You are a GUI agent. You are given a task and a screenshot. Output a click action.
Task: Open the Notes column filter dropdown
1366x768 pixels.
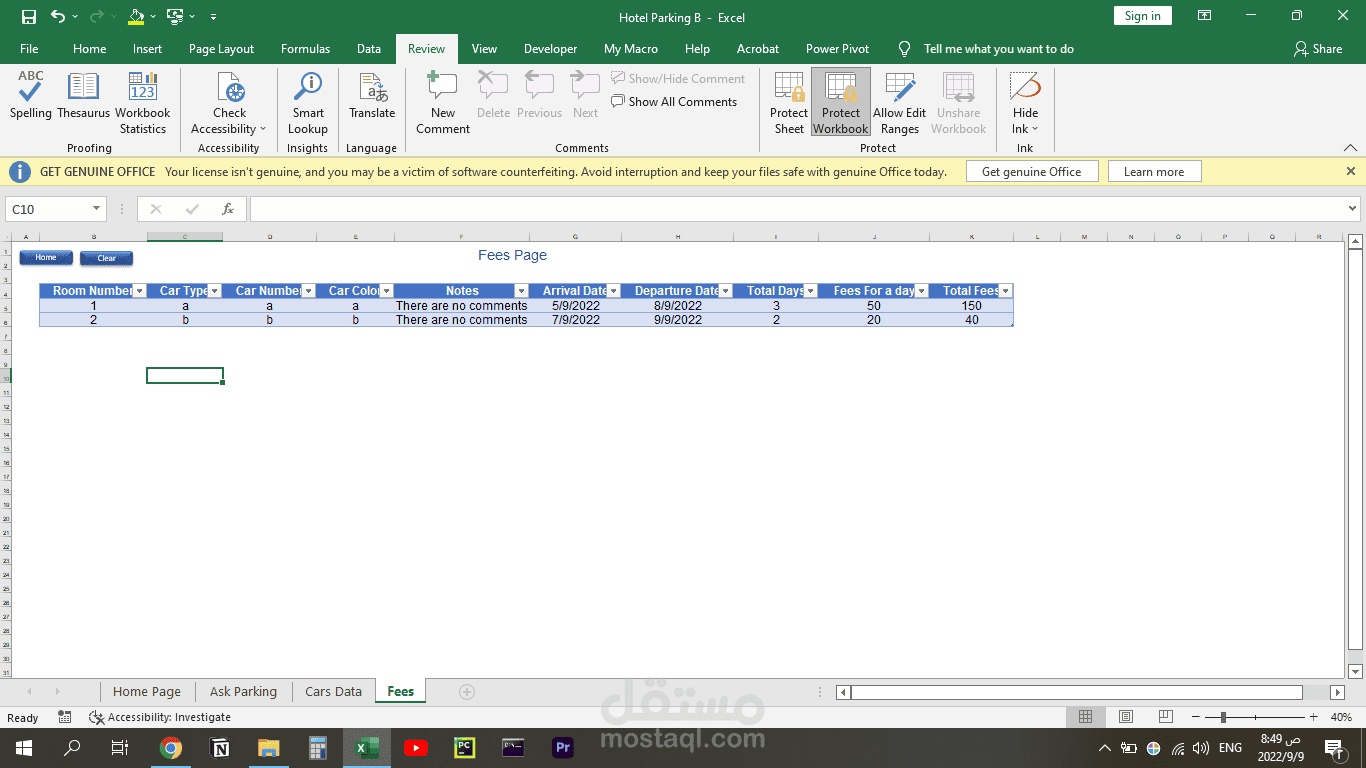(x=521, y=291)
